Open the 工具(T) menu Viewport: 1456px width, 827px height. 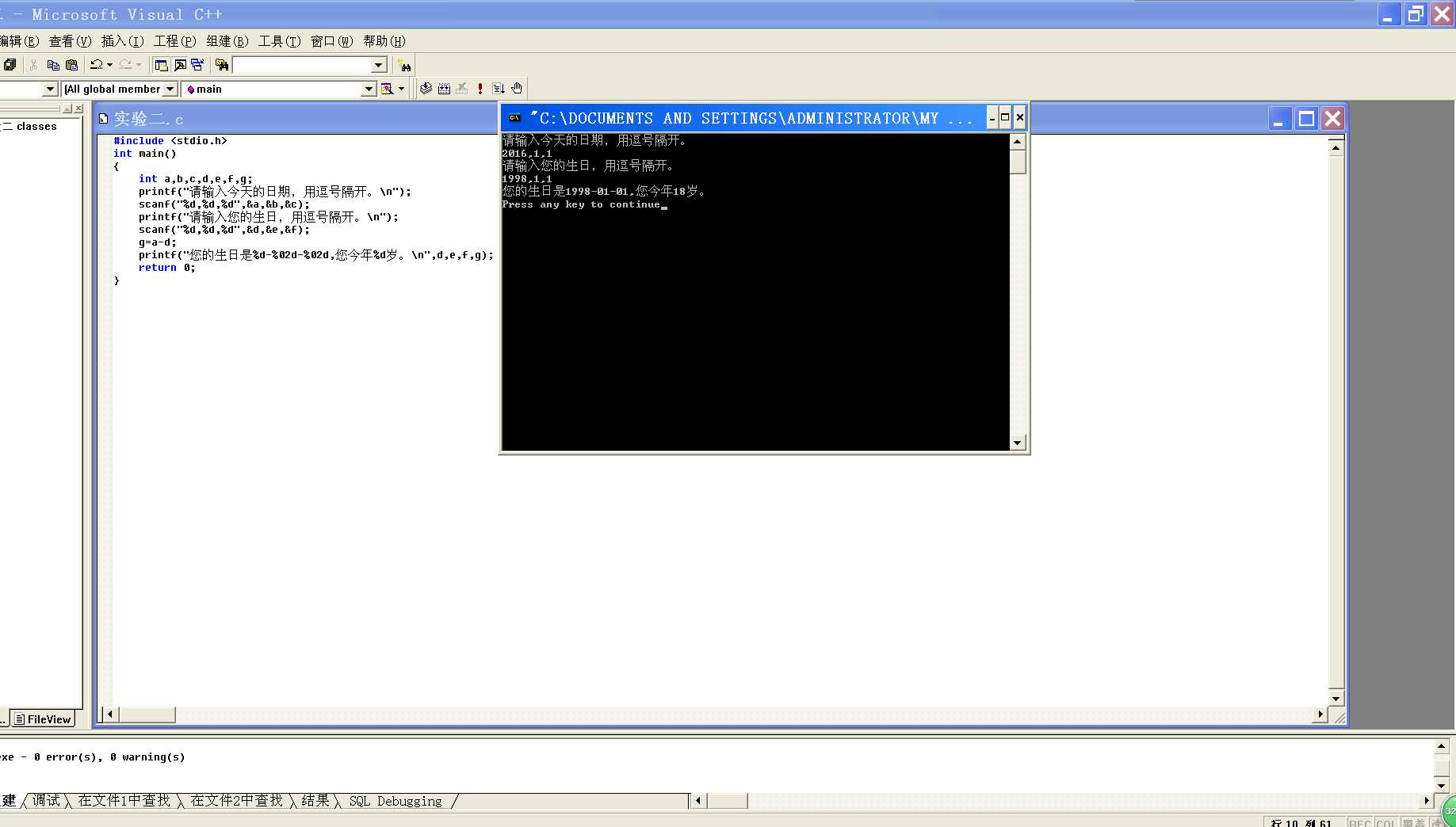(279, 41)
